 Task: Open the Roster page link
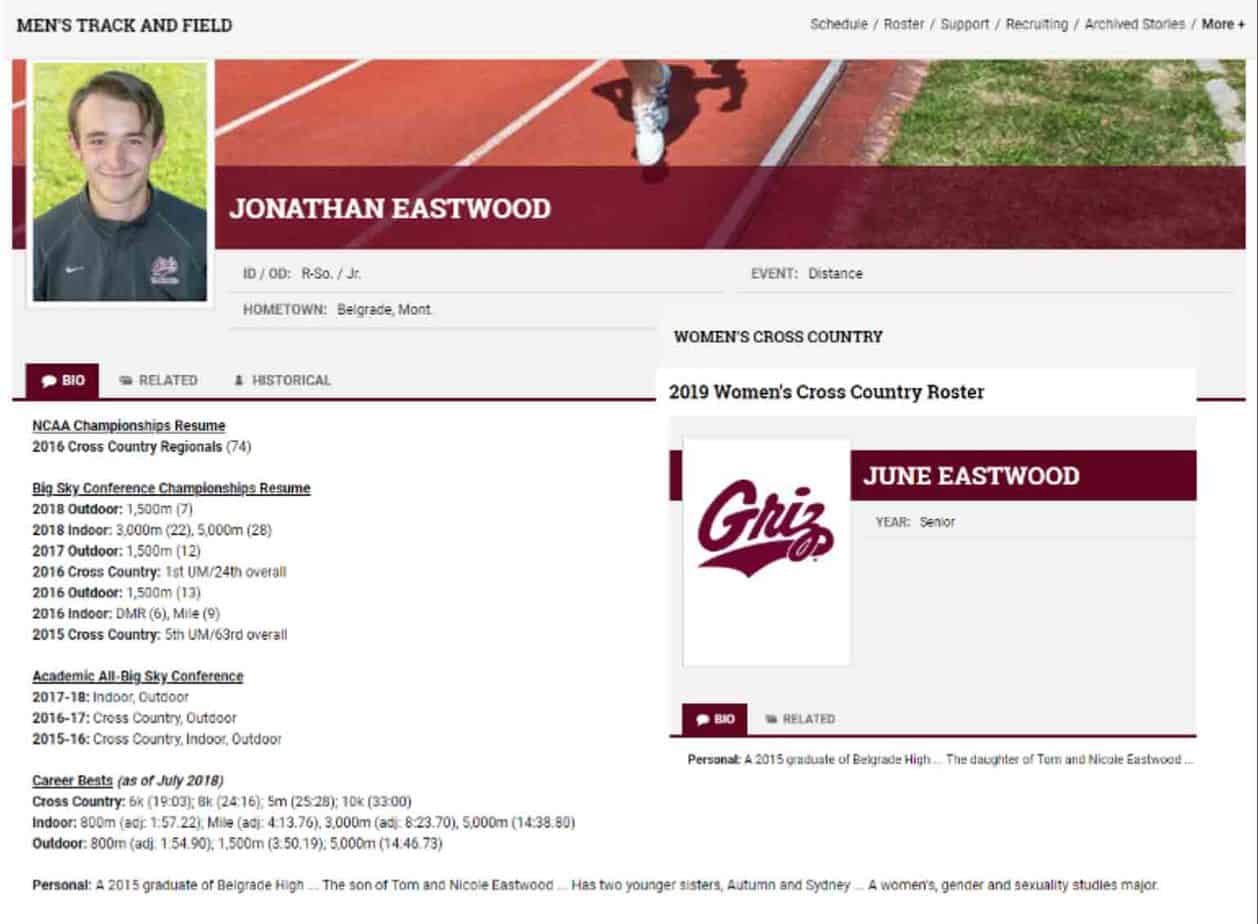point(904,24)
